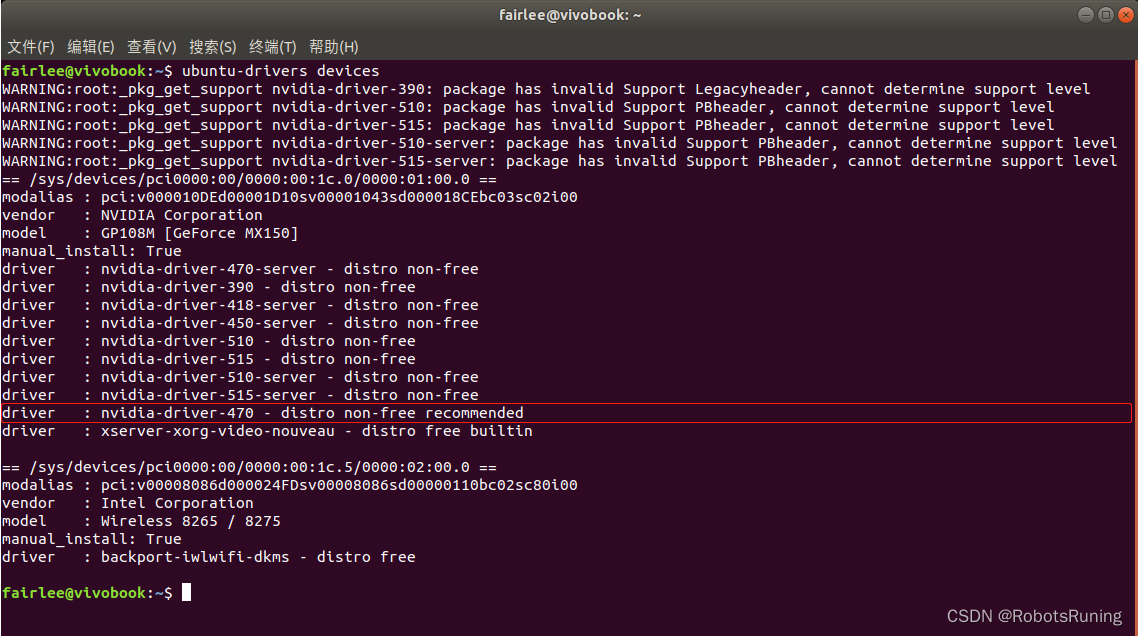Click the Wireless 8265 / 8275 model text
This screenshot has width=1138, height=636.
pyautogui.click(x=190, y=521)
